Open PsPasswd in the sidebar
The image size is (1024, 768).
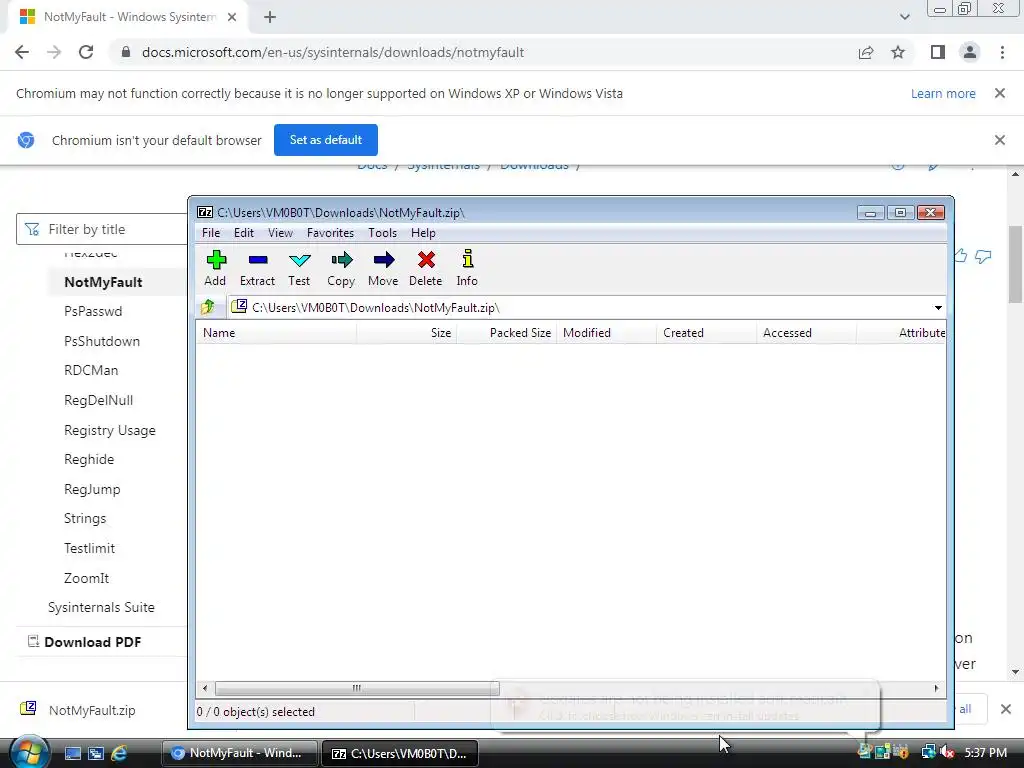[x=93, y=312]
